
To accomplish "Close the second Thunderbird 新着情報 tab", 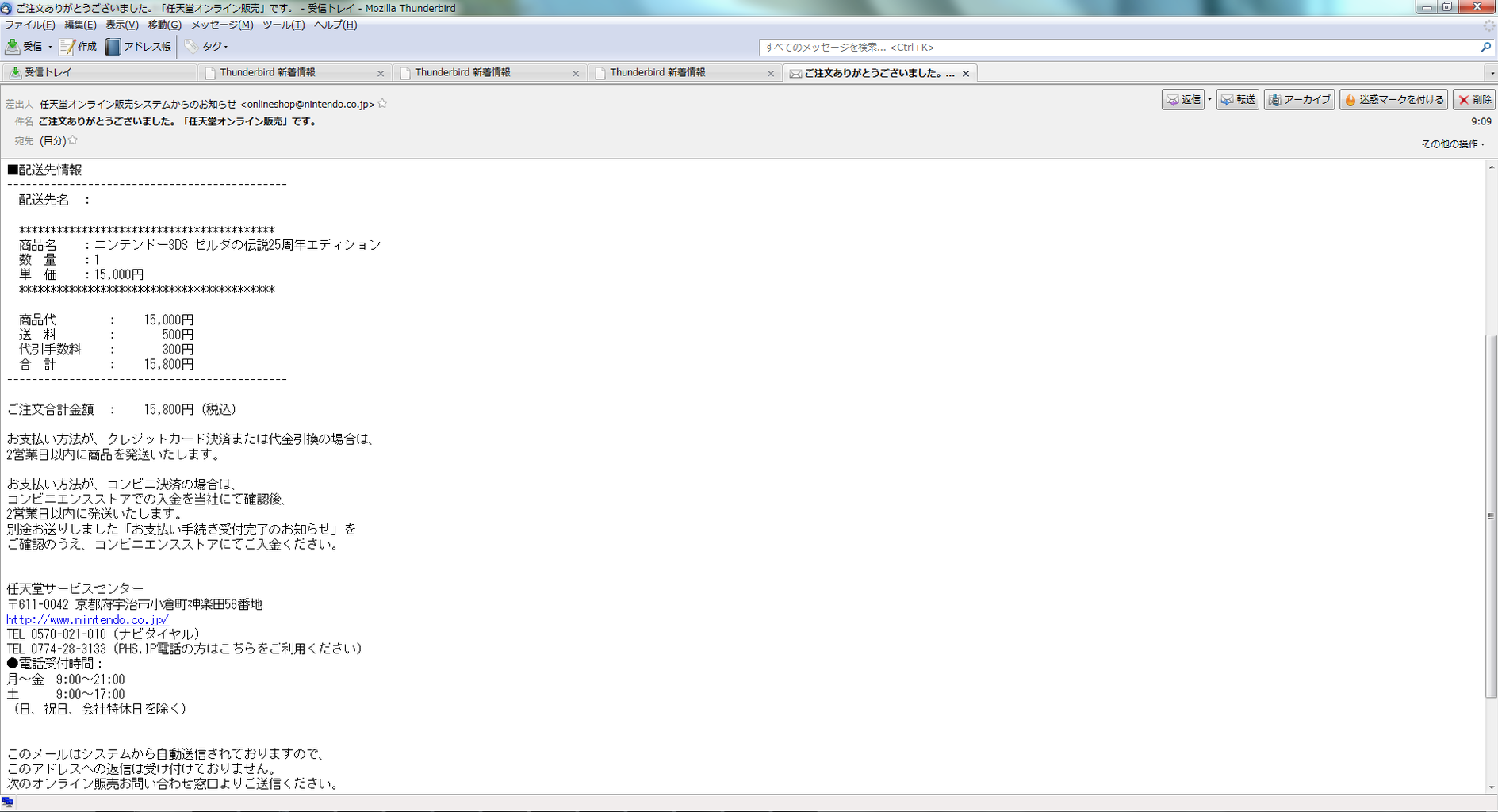I will [576, 73].
